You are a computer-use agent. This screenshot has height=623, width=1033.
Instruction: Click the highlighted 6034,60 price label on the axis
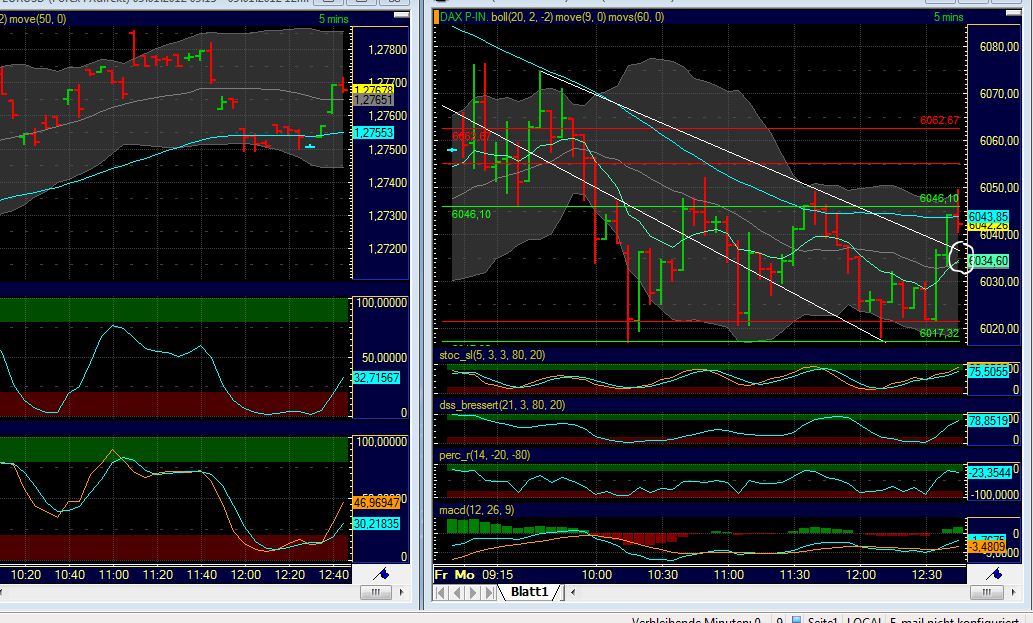point(990,261)
